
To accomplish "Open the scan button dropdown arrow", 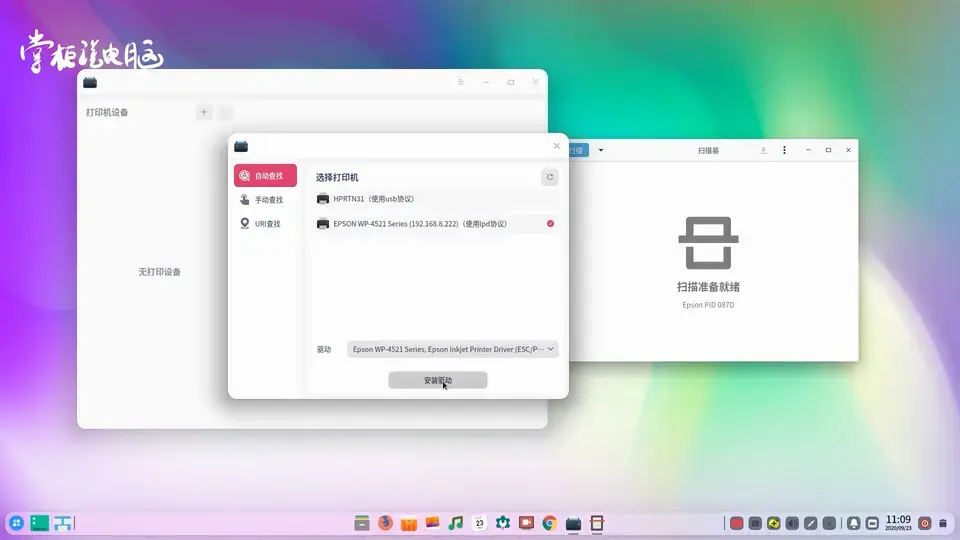I will (600, 150).
